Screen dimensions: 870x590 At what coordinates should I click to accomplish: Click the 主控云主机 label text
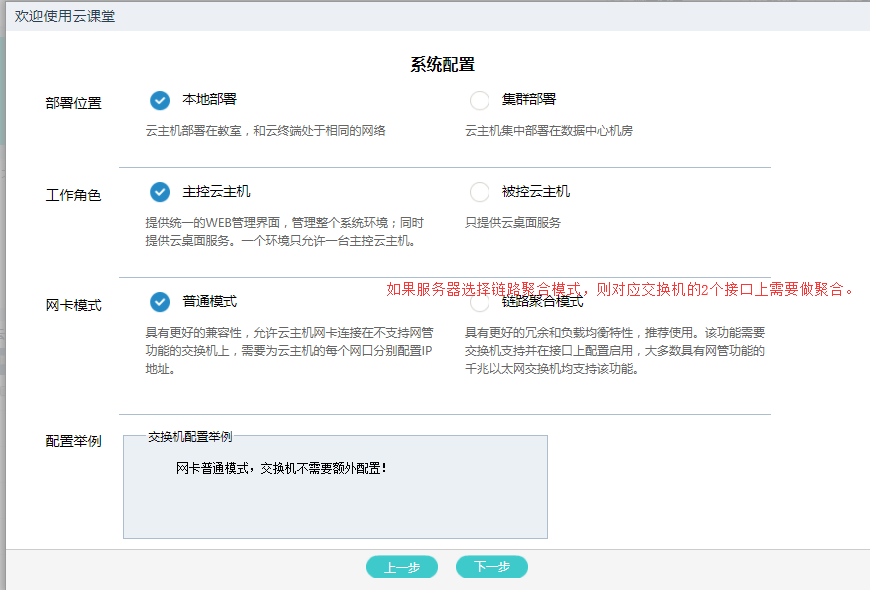click(x=216, y=192)
